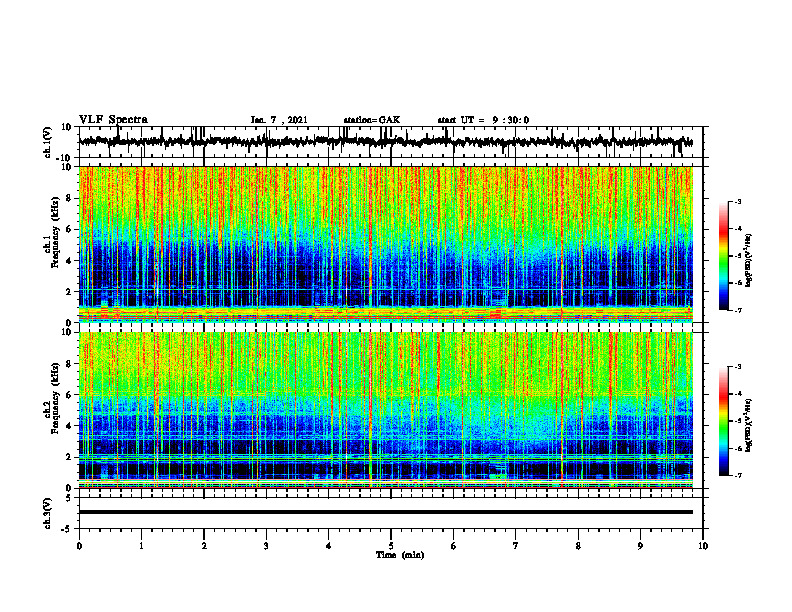Click the "4" kHz tick on ch.2 frequency axis

coord(69,426)
